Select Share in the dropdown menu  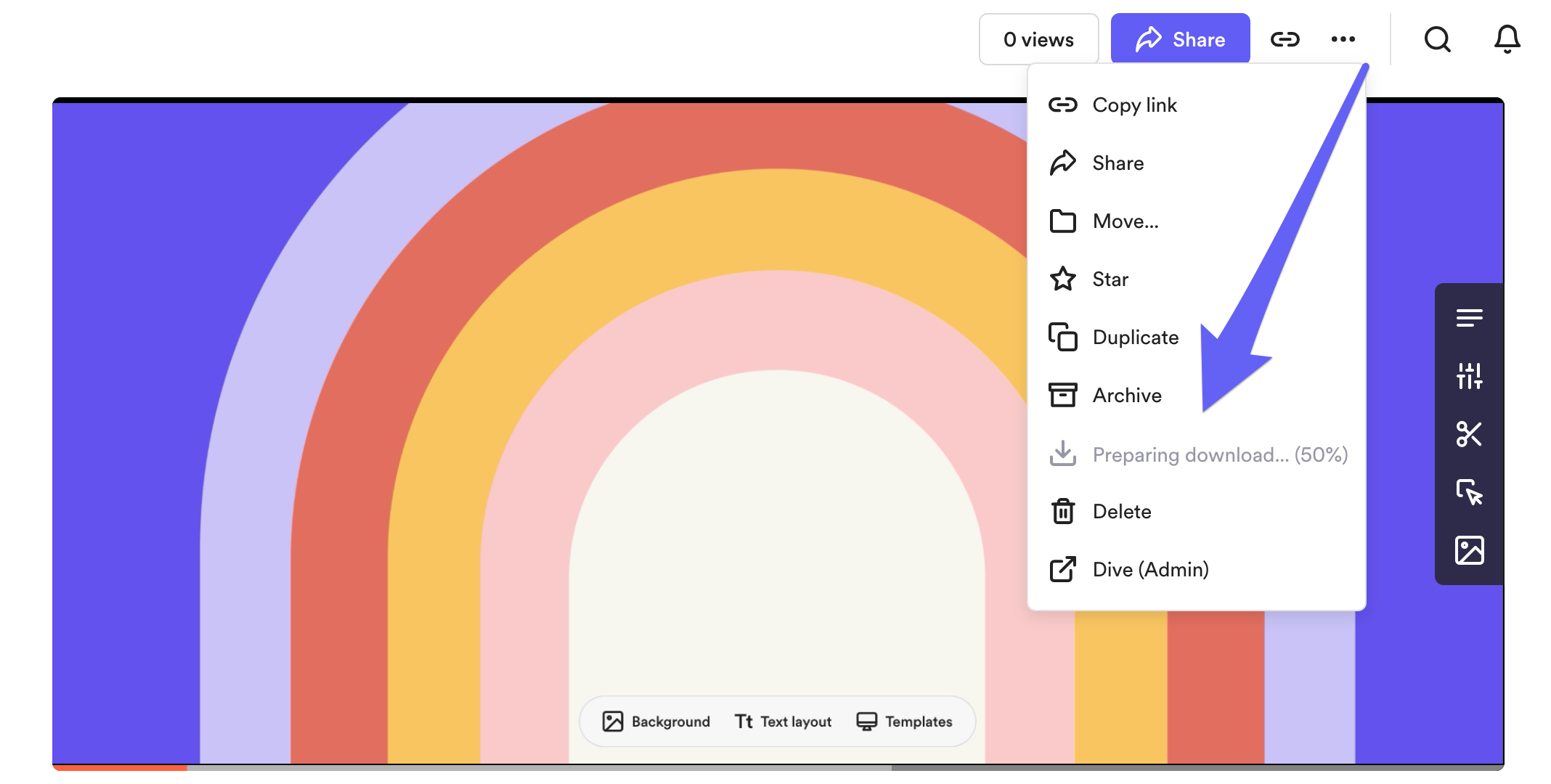pos(1197,163)
